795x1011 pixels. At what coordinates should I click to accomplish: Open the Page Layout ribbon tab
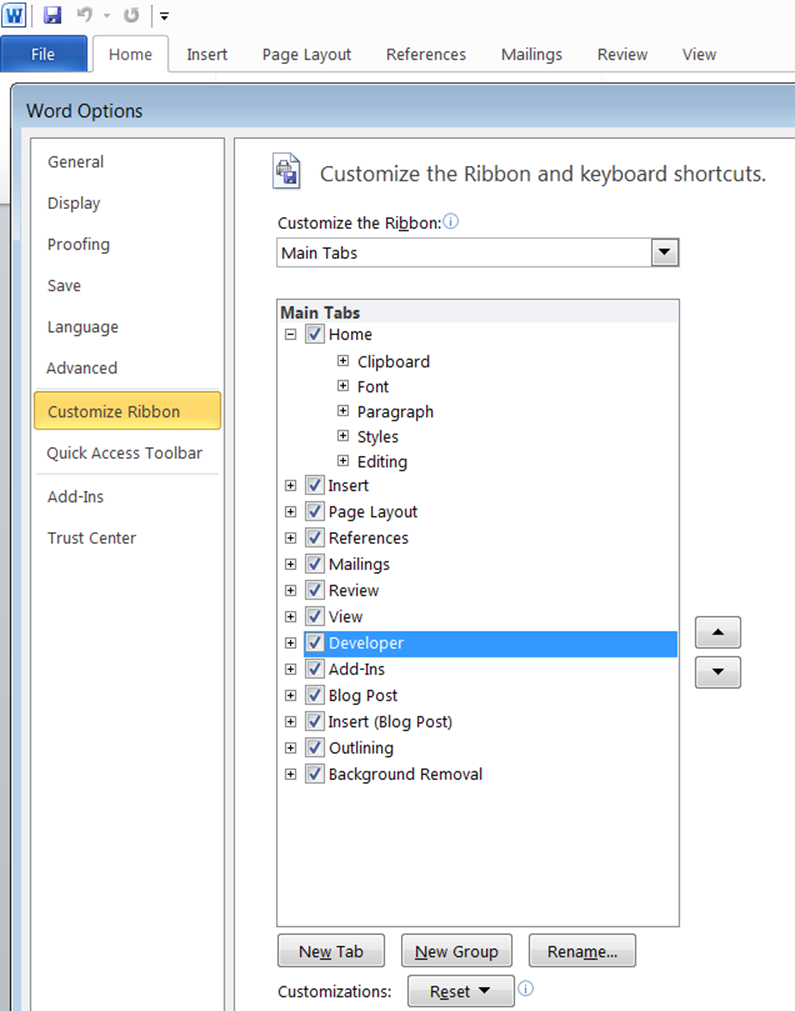[x=306, y=54]
